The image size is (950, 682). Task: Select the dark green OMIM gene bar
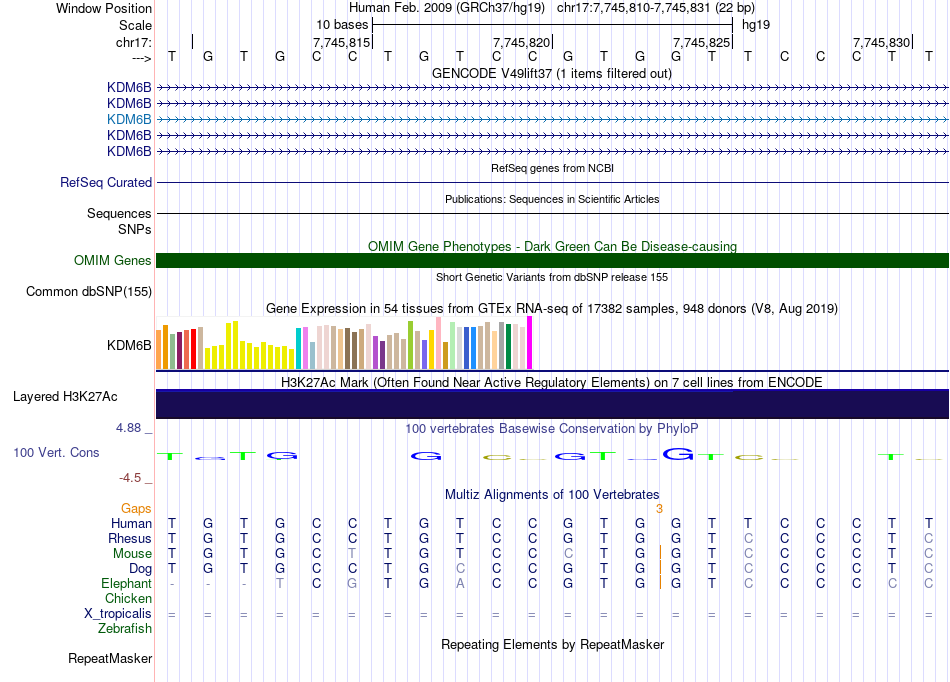coord(552,261)
